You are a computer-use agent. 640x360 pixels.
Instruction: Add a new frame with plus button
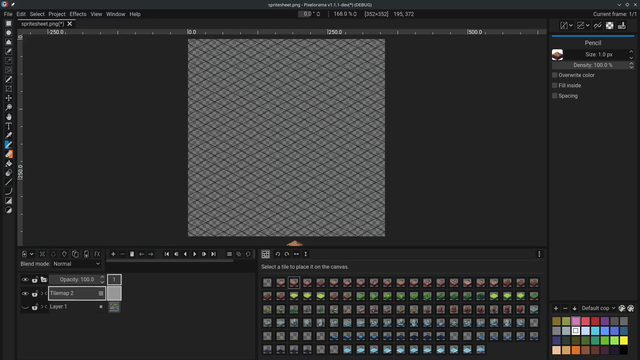(x=113, y=254)
